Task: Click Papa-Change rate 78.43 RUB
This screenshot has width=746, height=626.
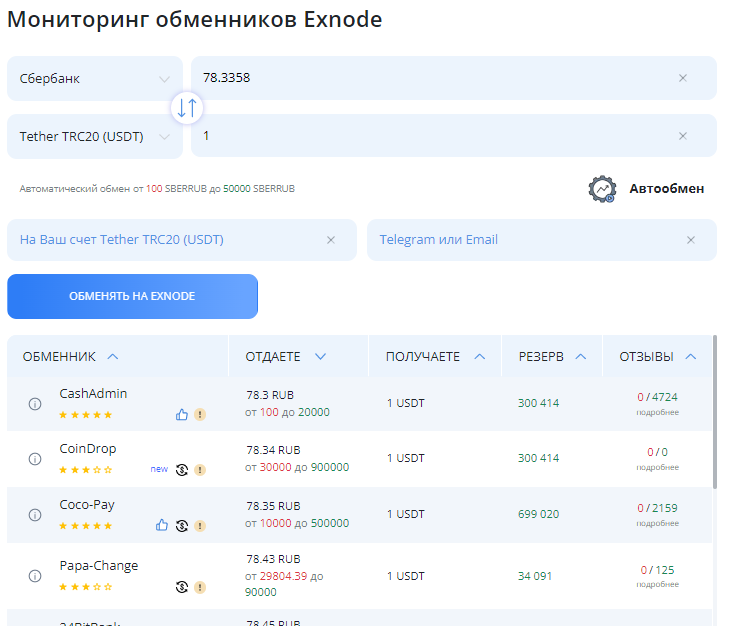Action: [x=274, y=559]
